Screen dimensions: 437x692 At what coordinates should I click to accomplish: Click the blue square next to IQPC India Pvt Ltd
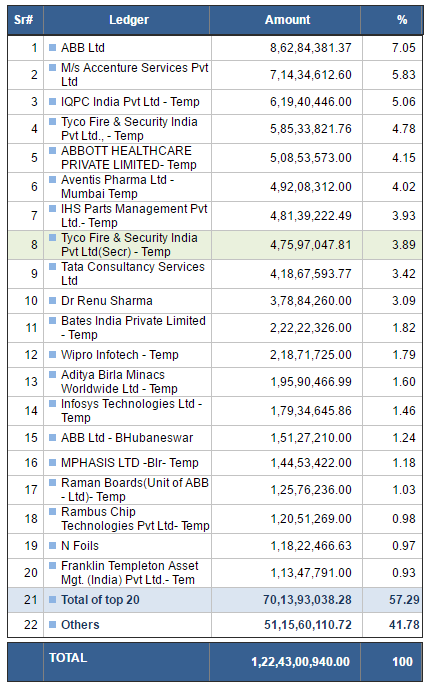53,102
